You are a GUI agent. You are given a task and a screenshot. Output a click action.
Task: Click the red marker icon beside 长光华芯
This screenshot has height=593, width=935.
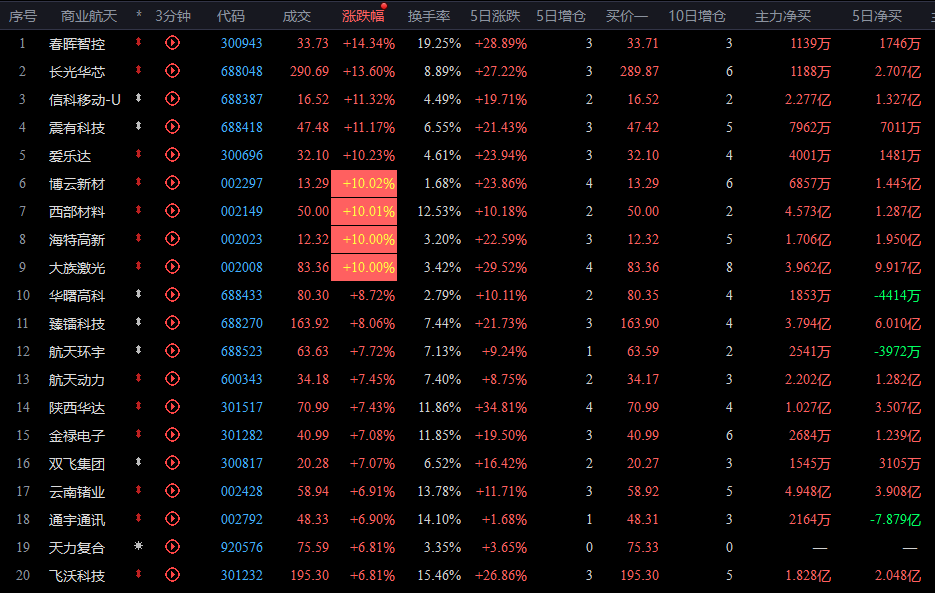tap(139, 71)
